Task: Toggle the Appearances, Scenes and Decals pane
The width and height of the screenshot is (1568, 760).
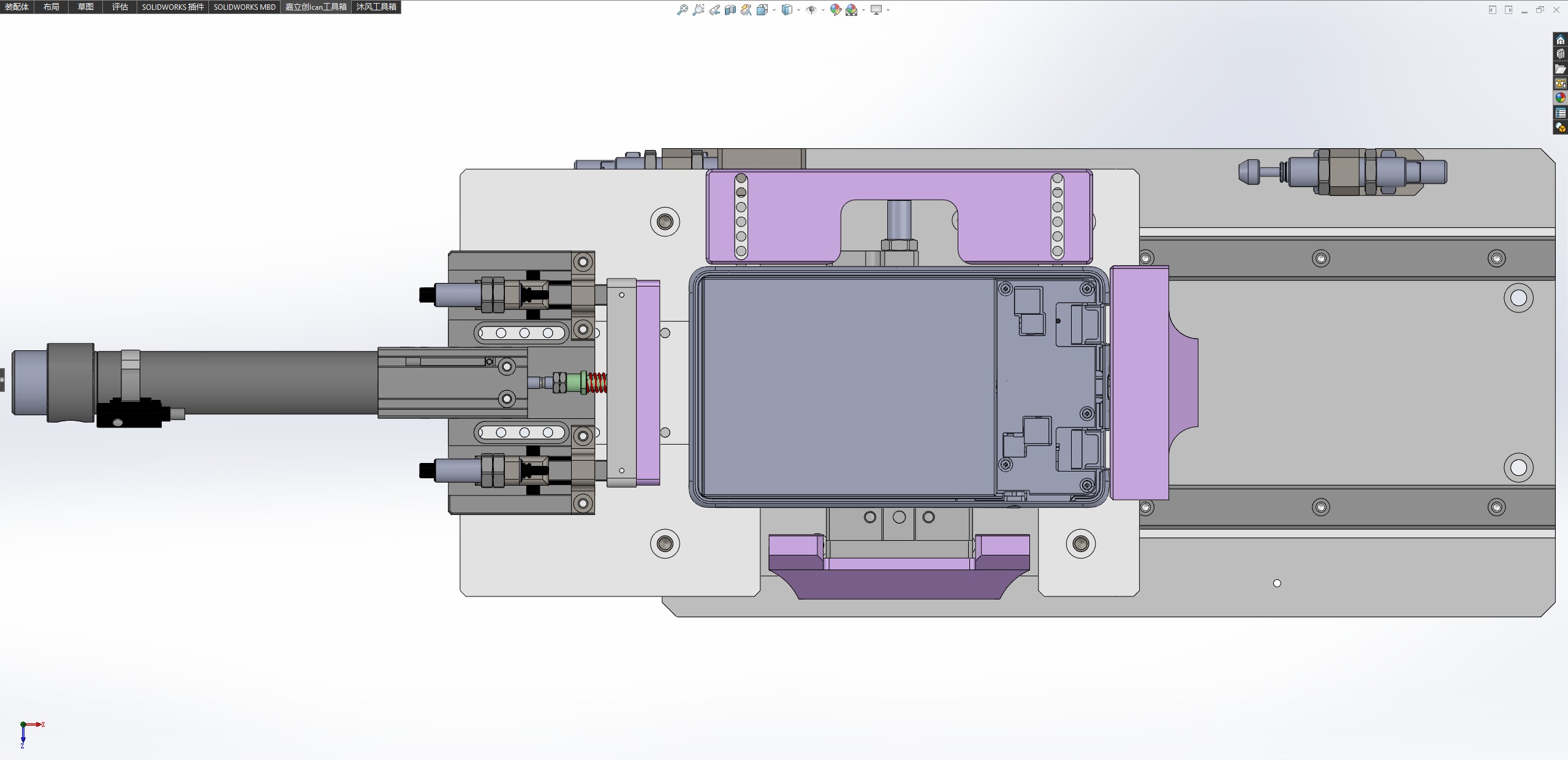Action: click(1561, 99)
